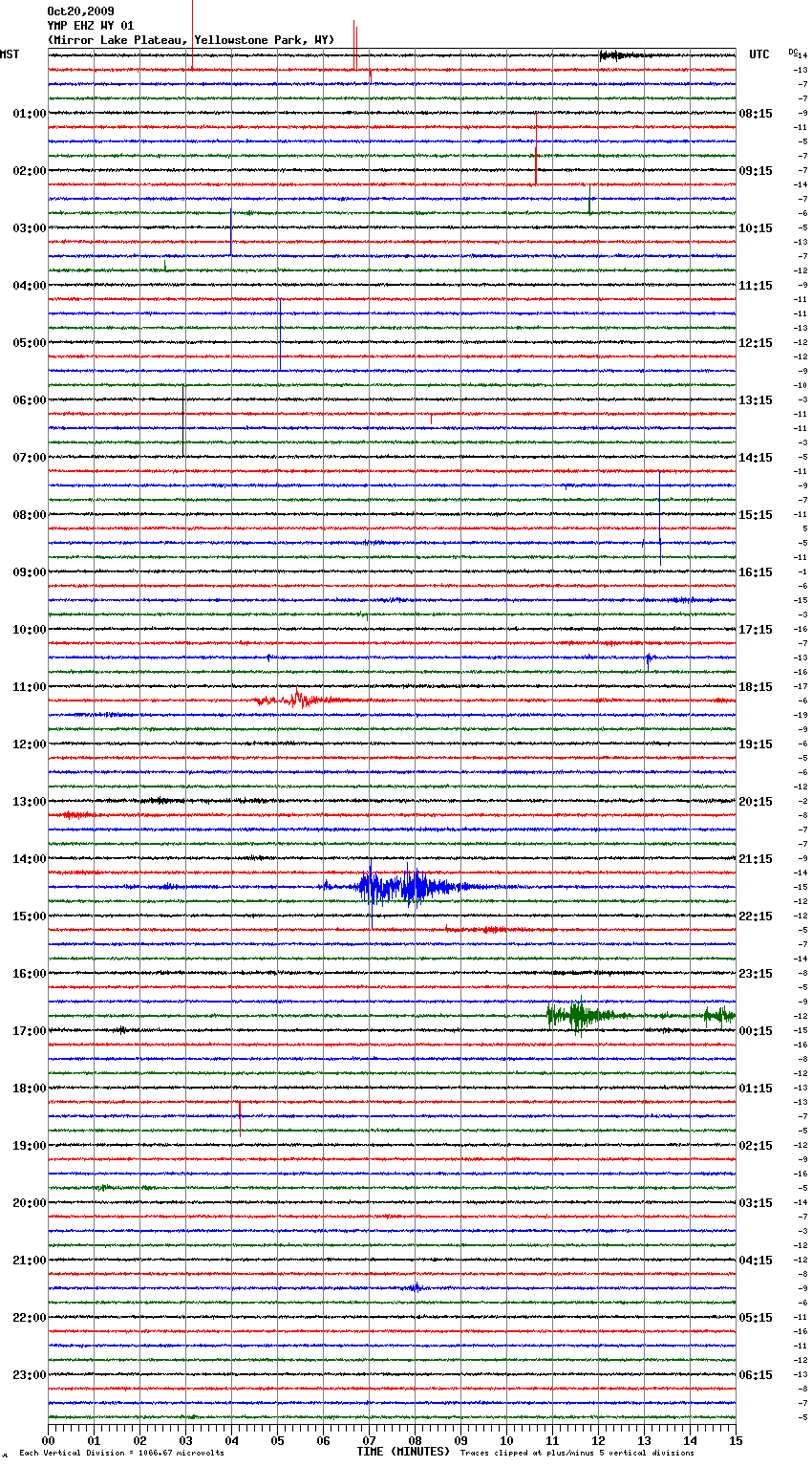Select the '14:00' MST hour label
Screen dimensions: 812x1466
coord(30,859)
